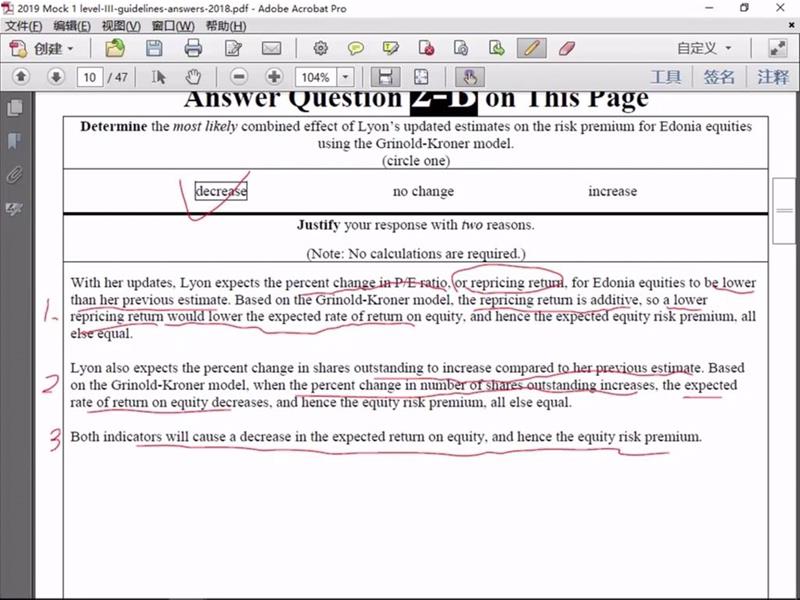Show signatures sidebar panel icon
This screenshot has height=600, width=800.
point(15,208)
